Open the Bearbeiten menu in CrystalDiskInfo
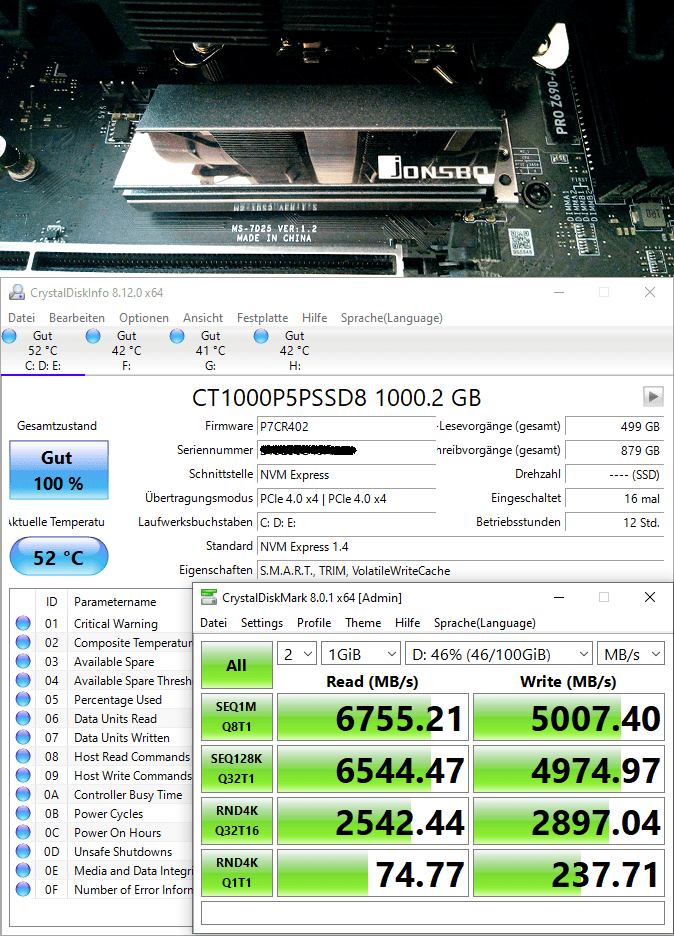 [x=76, y=318]
